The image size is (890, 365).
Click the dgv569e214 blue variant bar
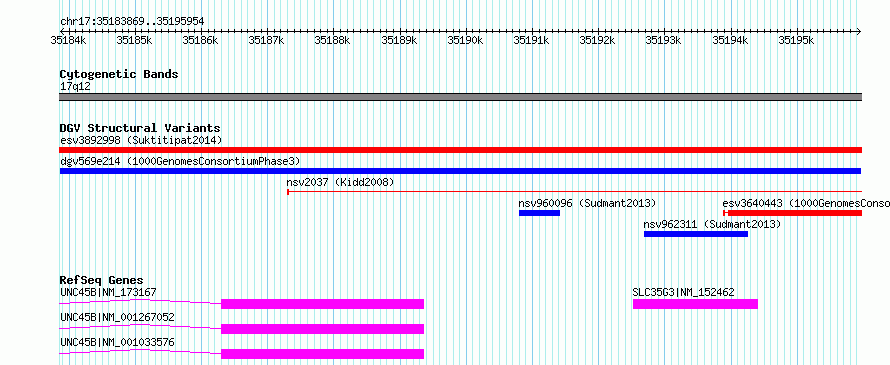click(x=460, y=171)
